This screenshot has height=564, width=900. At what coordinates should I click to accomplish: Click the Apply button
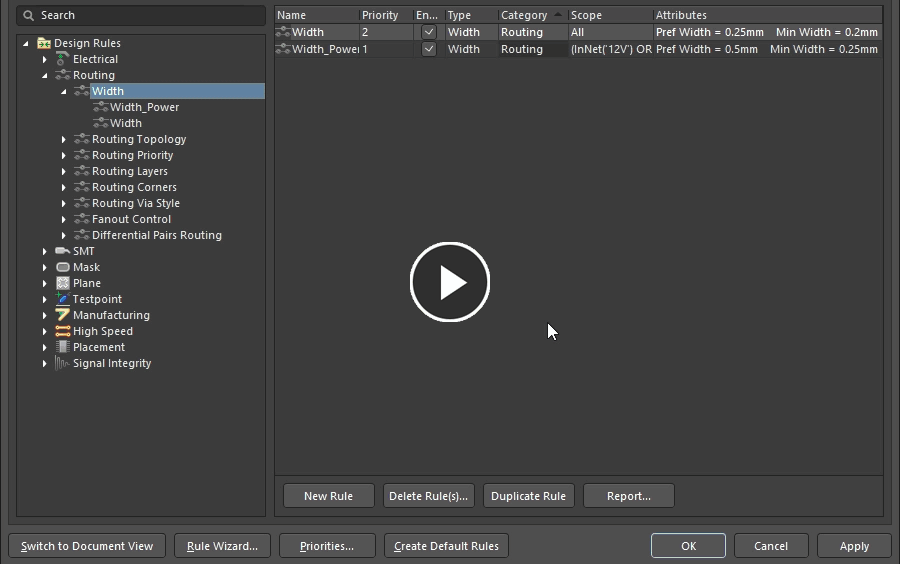click(x=854, y=546)
